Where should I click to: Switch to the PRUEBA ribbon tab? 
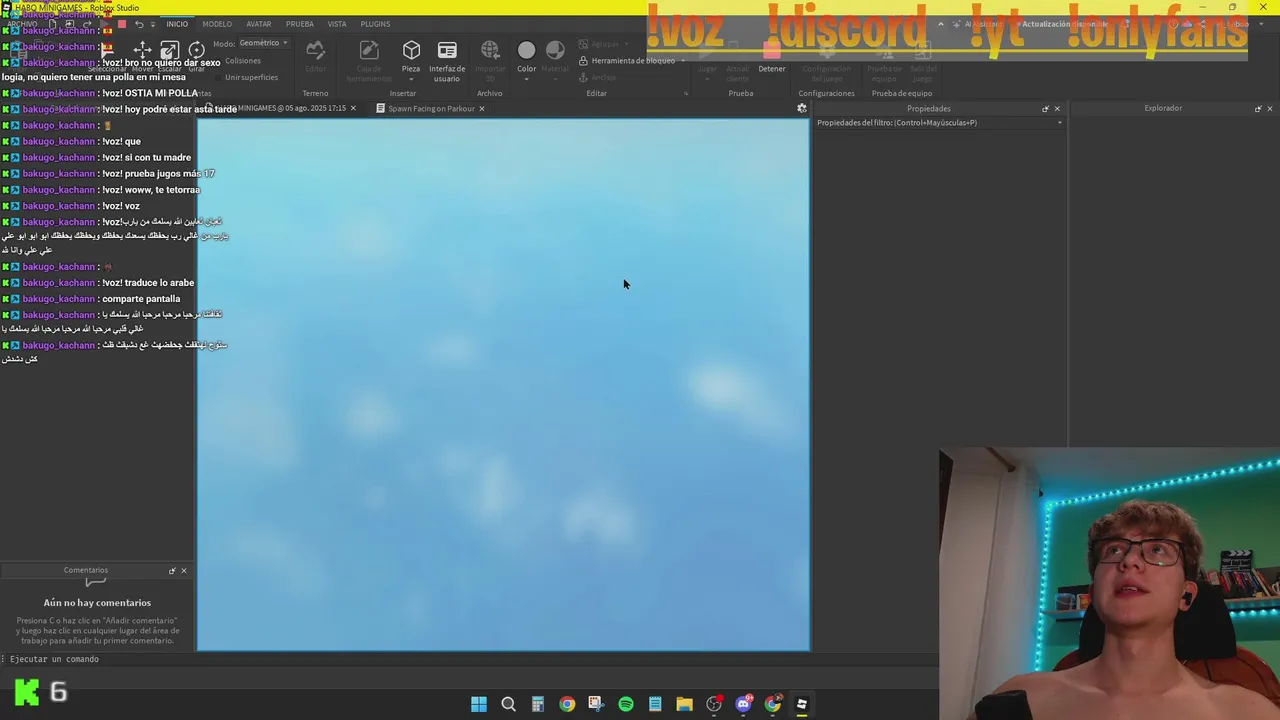pos(300,24)
